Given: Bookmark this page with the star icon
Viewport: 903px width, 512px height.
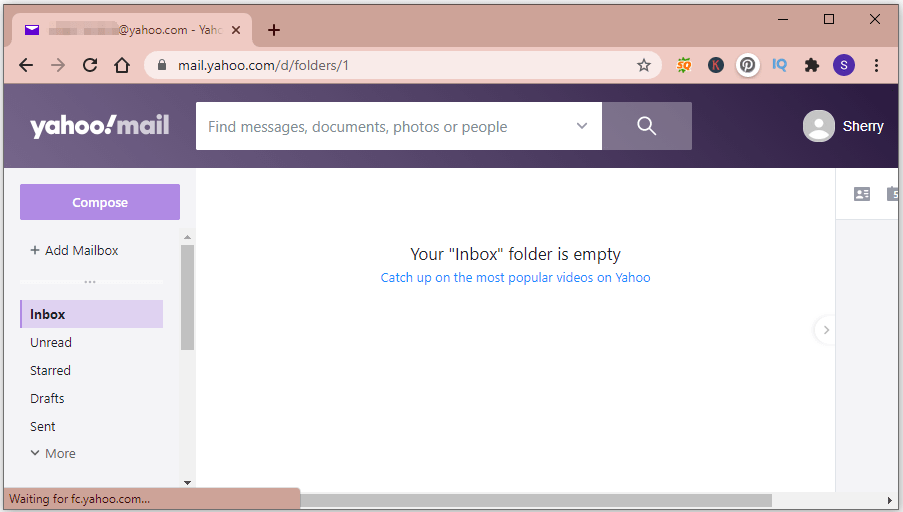Looking at the screenshot, I should click(x=644, y=65).
